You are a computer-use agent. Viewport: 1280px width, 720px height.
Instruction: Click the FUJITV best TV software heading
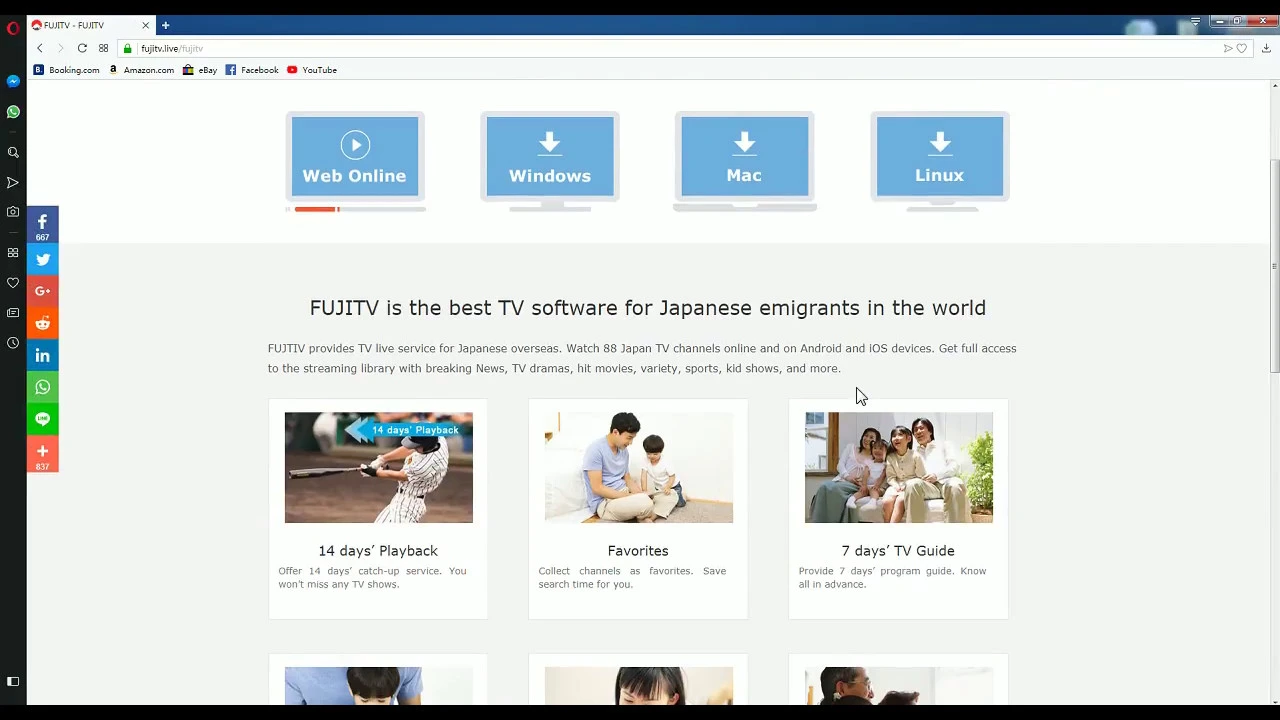coord(648,308)
